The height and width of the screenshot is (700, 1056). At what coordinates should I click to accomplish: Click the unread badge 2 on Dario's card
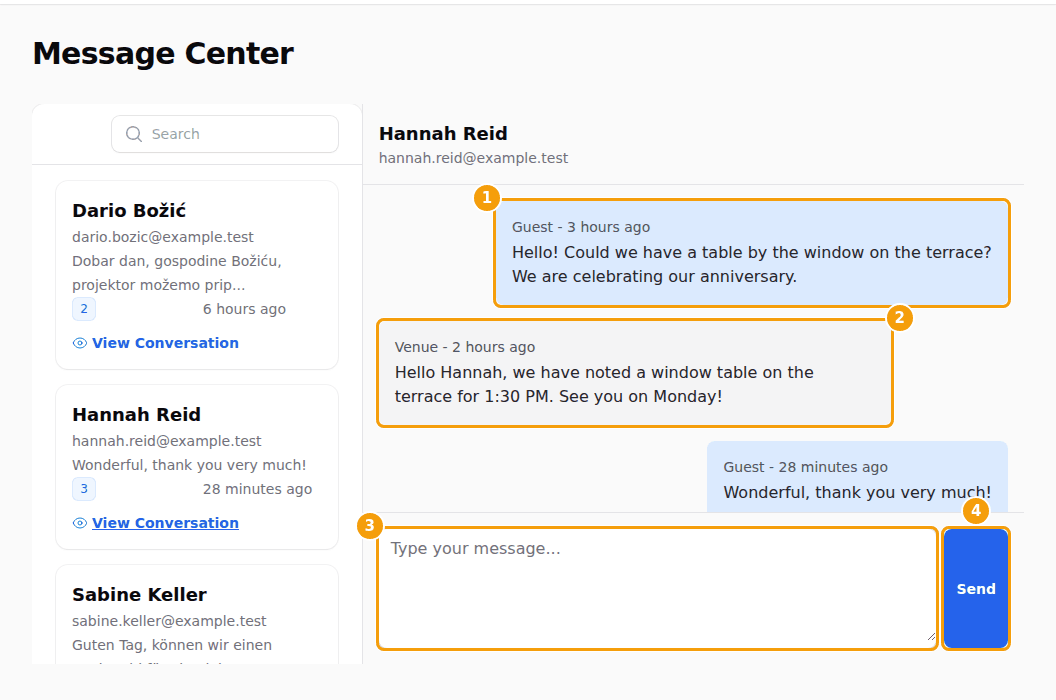tap(84, 309)
